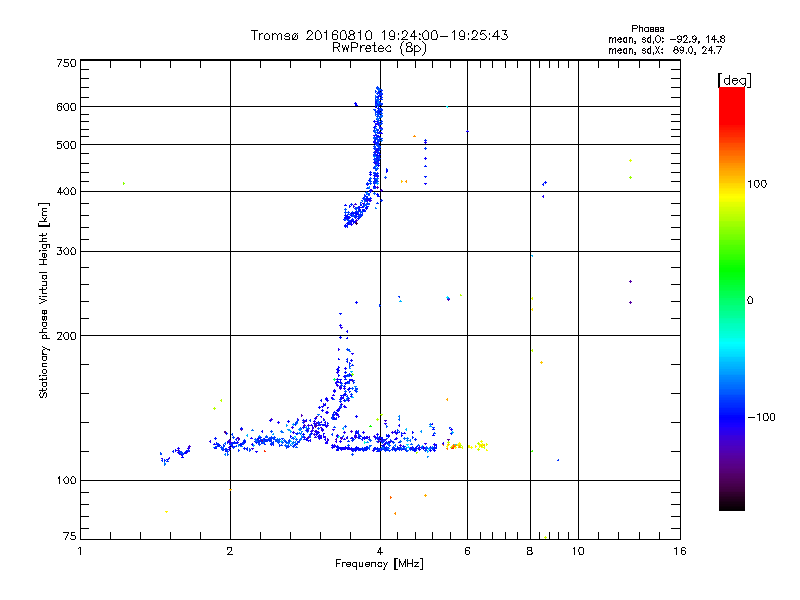Click the phase colorbar gradient
800x600 pixels.
732,299
